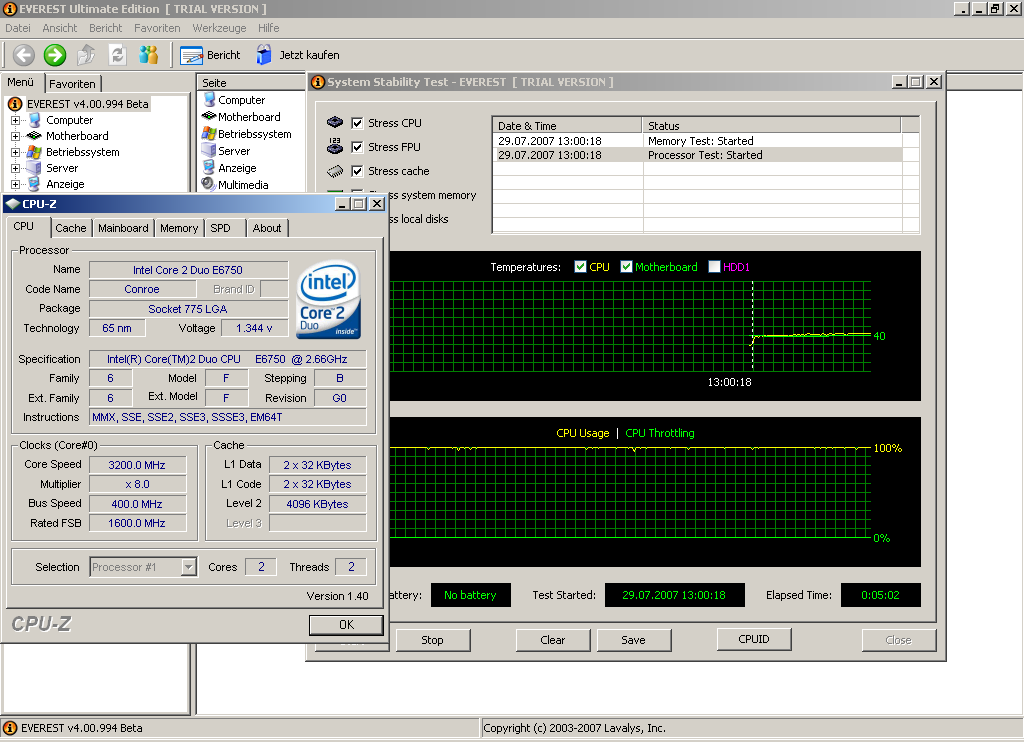Select Processor Test: Started log row
Screen dimensions: 1024x742
697,155
